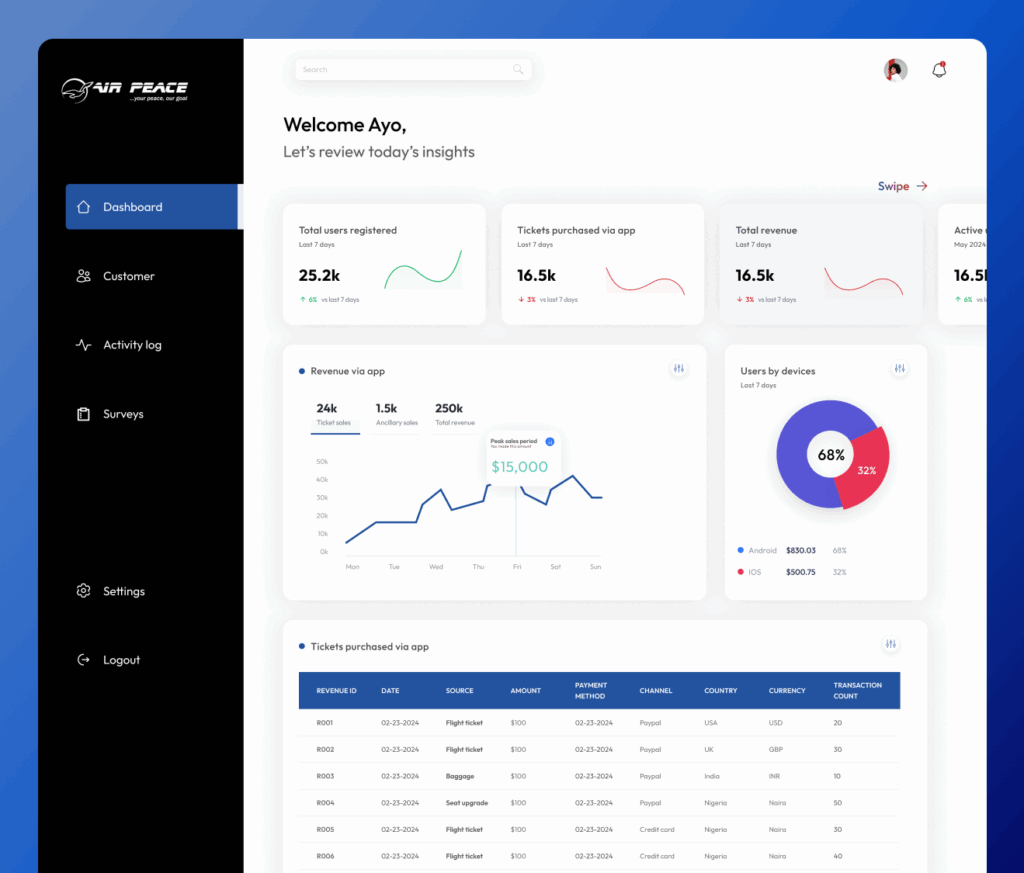This screenshot has width=1024, height=873.
Task: Log out using the sidebar Logout
Action: [x=121, y=660]
